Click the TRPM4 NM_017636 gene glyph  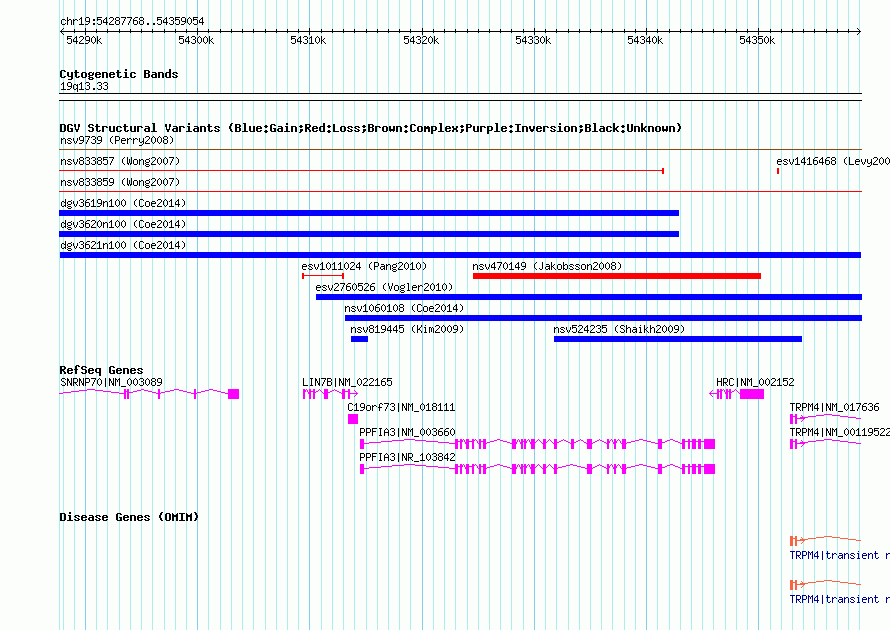pos(825,419)
